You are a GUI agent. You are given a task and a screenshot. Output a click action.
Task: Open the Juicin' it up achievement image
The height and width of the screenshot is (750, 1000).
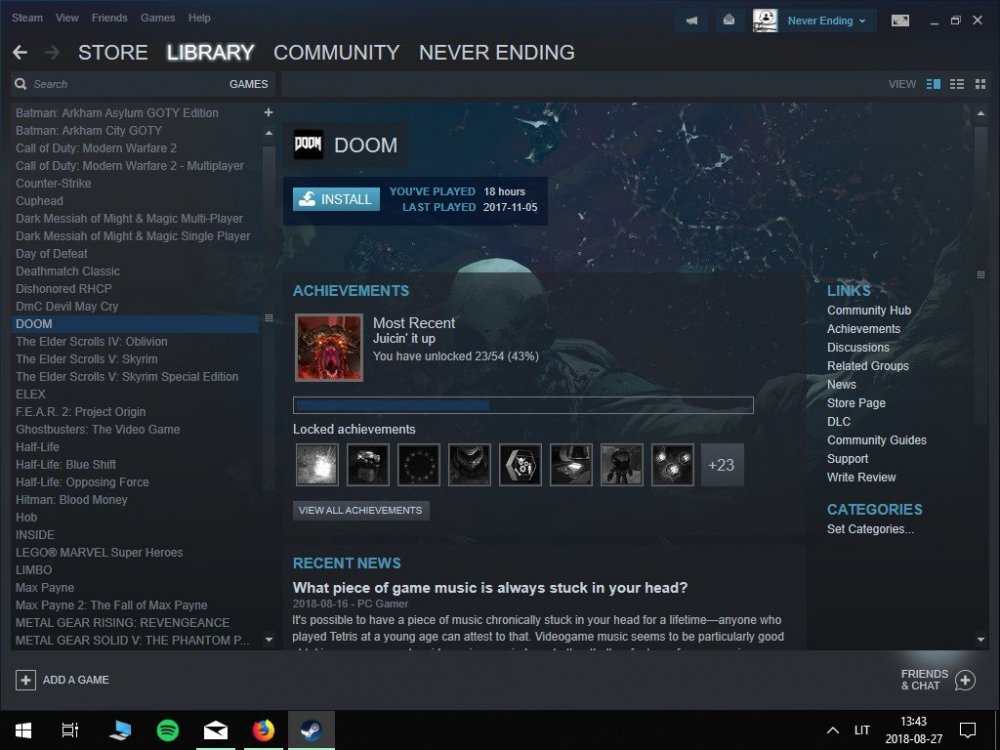(x=329, y=348)
